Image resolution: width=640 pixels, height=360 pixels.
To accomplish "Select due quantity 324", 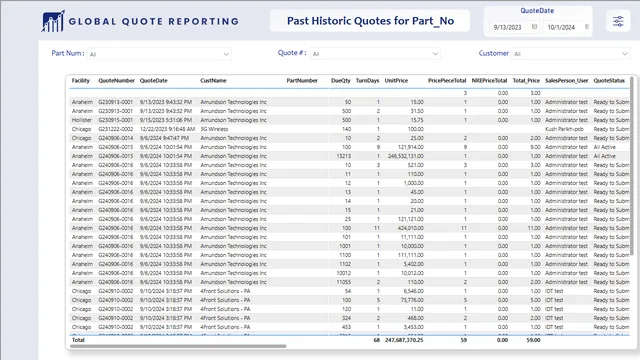I will [347, 318].
